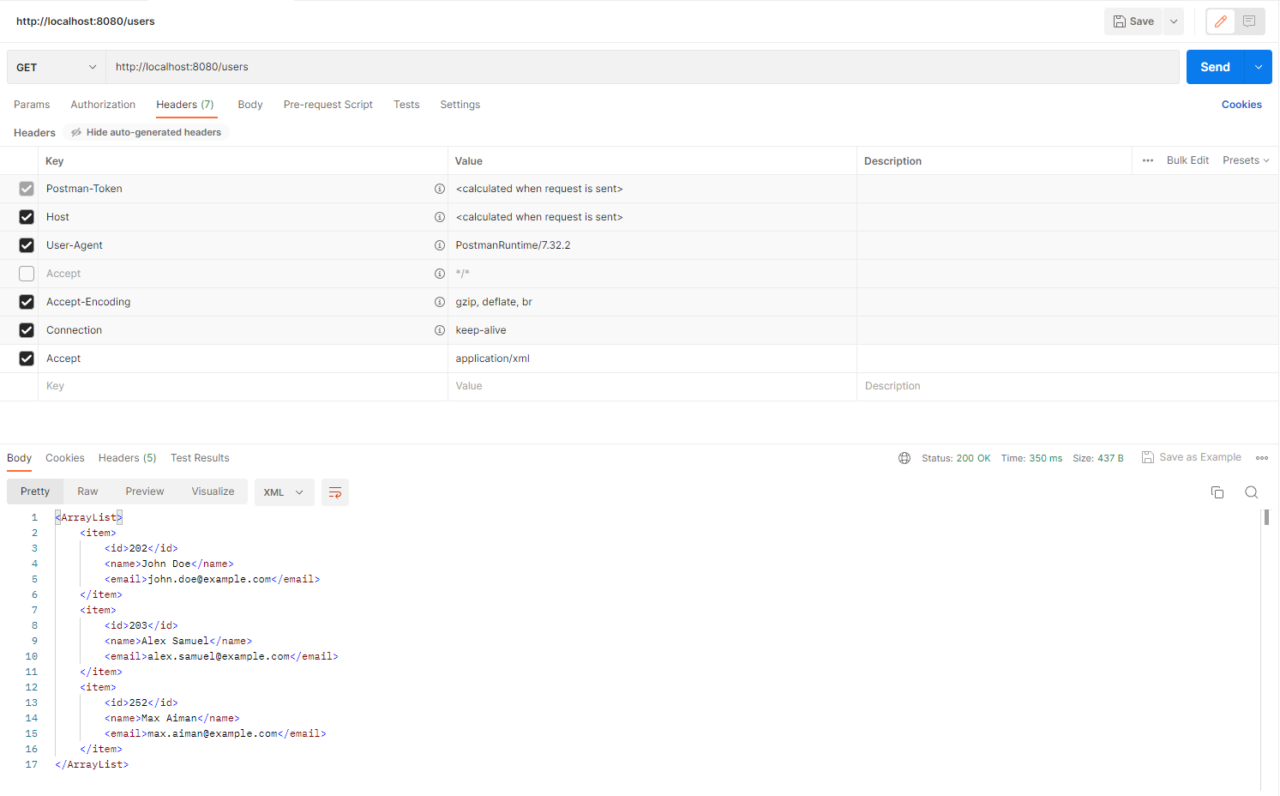The width and height of the screenshot is (1280, 796).
Task: Click the request URL input field
Action: (400, 66)
